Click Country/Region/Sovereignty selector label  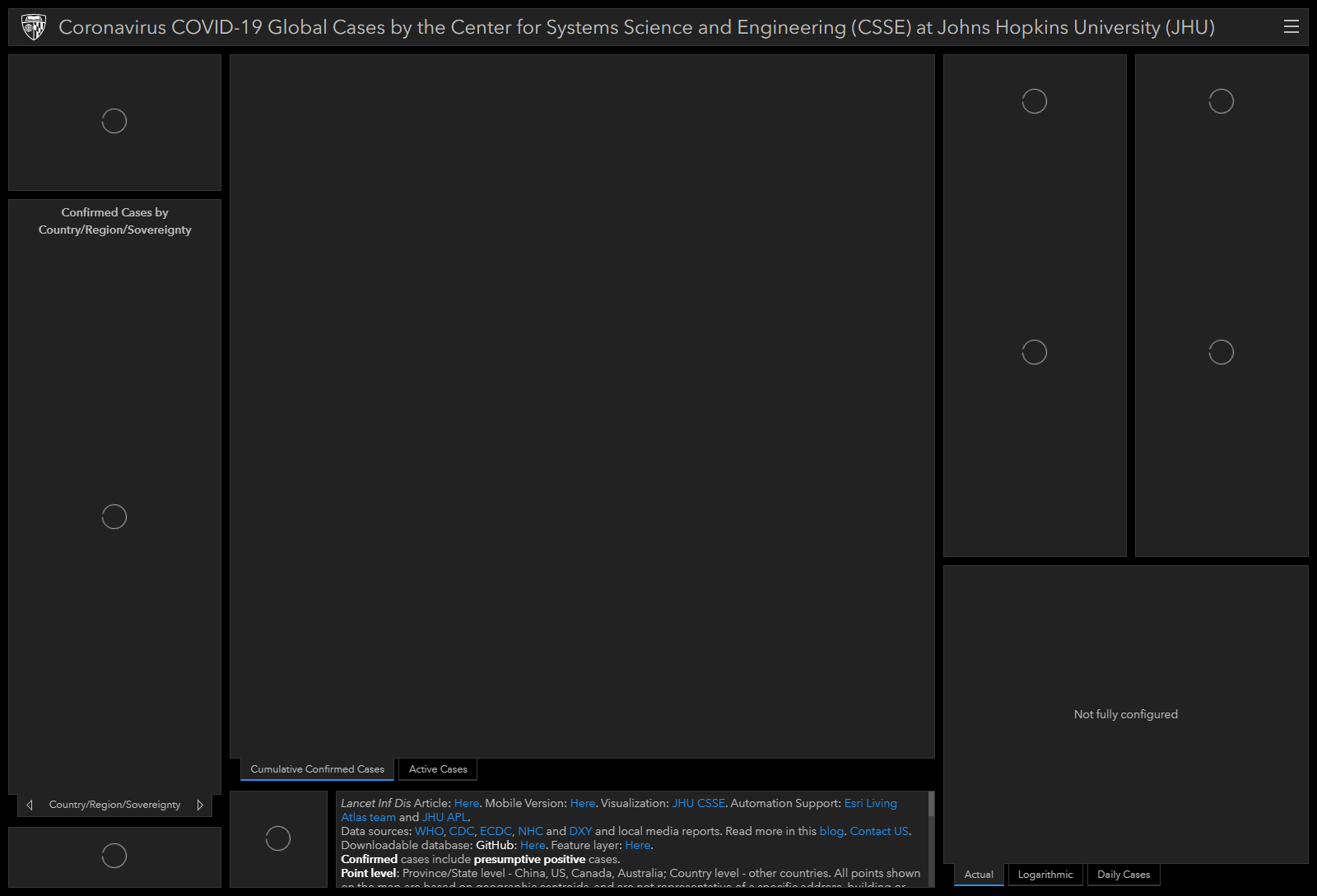point(114,805)
